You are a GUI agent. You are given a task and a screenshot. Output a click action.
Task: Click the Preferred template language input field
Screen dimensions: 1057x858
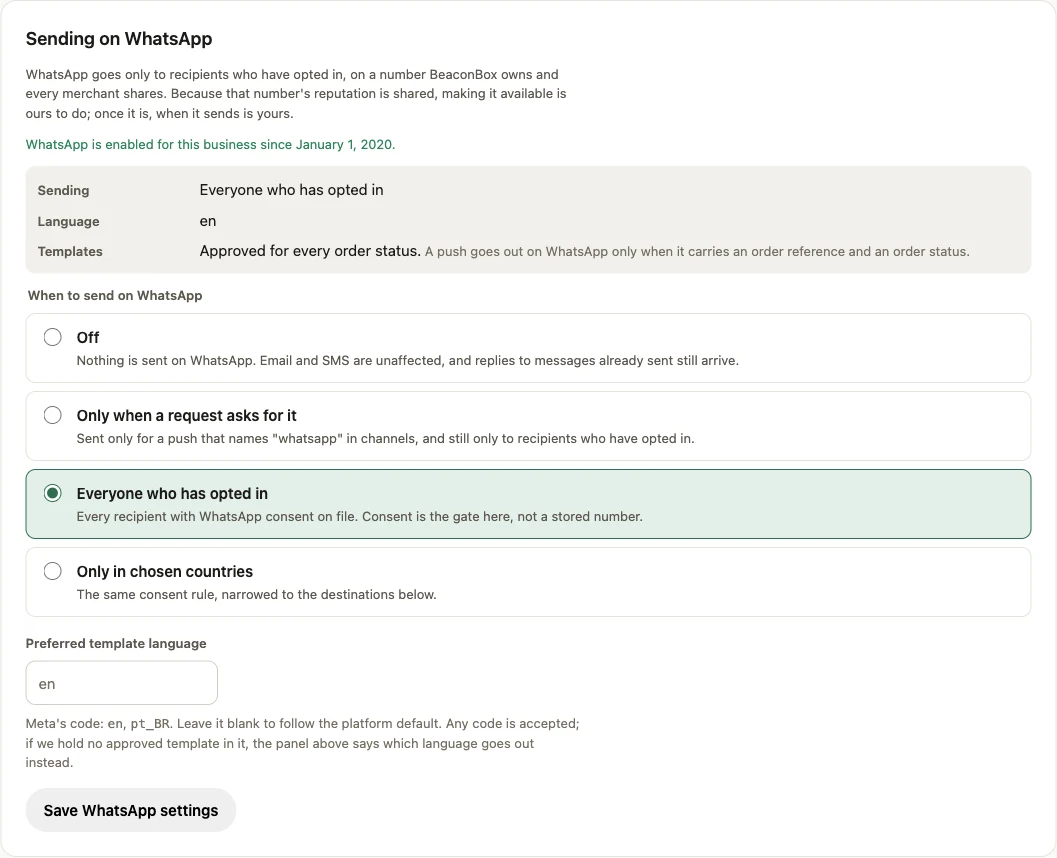121,683
